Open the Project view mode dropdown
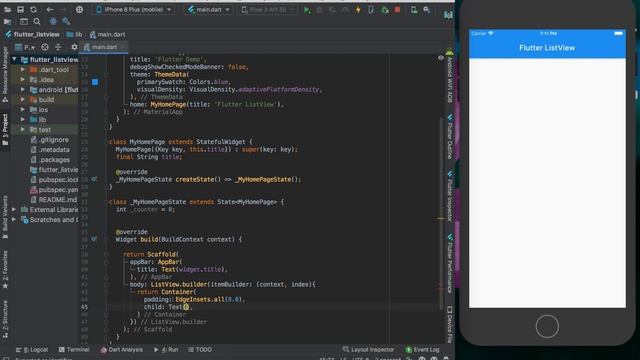Screen dimensions: 640x360 coord(25,47)
